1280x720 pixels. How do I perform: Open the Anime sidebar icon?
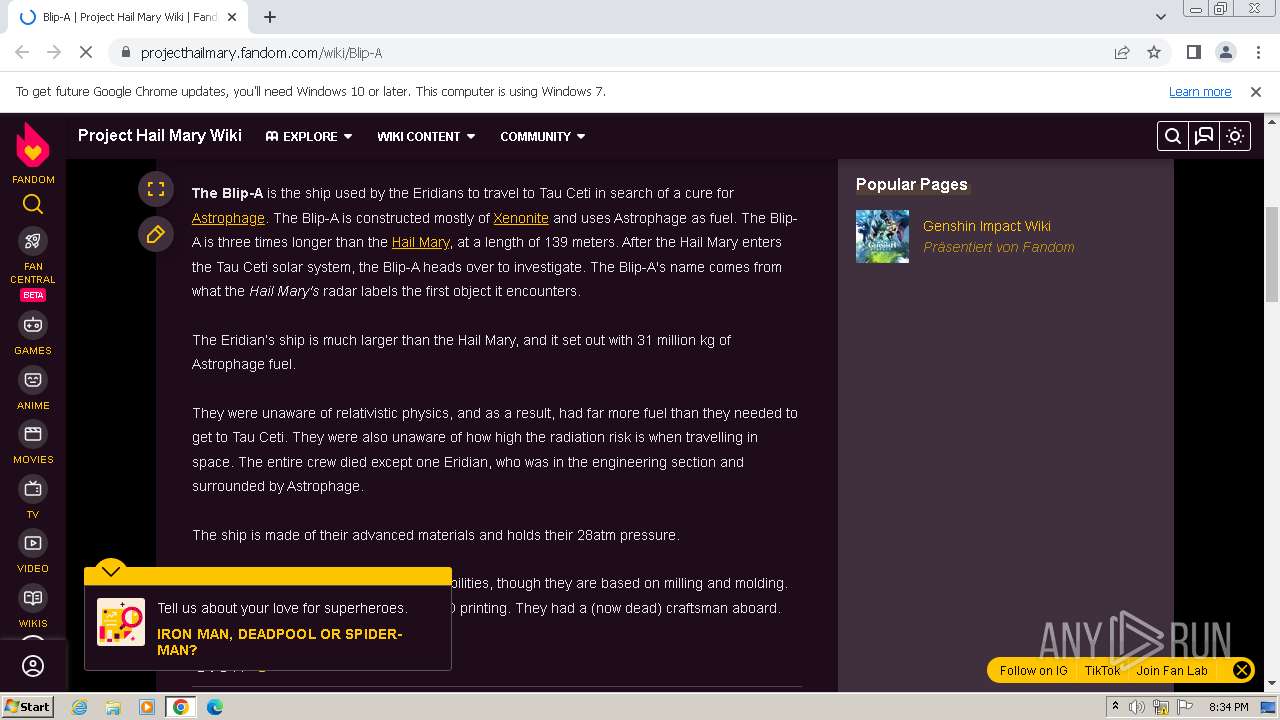tap(33, 380)
